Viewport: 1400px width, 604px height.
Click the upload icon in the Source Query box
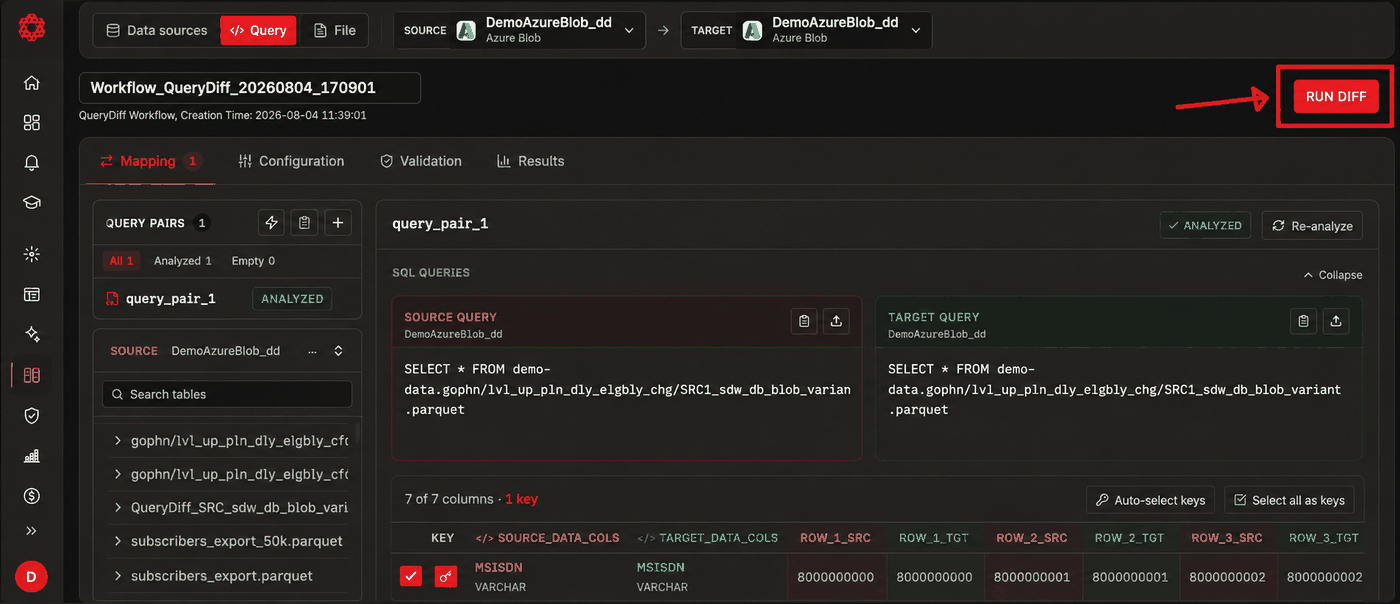tap(836, 321)
